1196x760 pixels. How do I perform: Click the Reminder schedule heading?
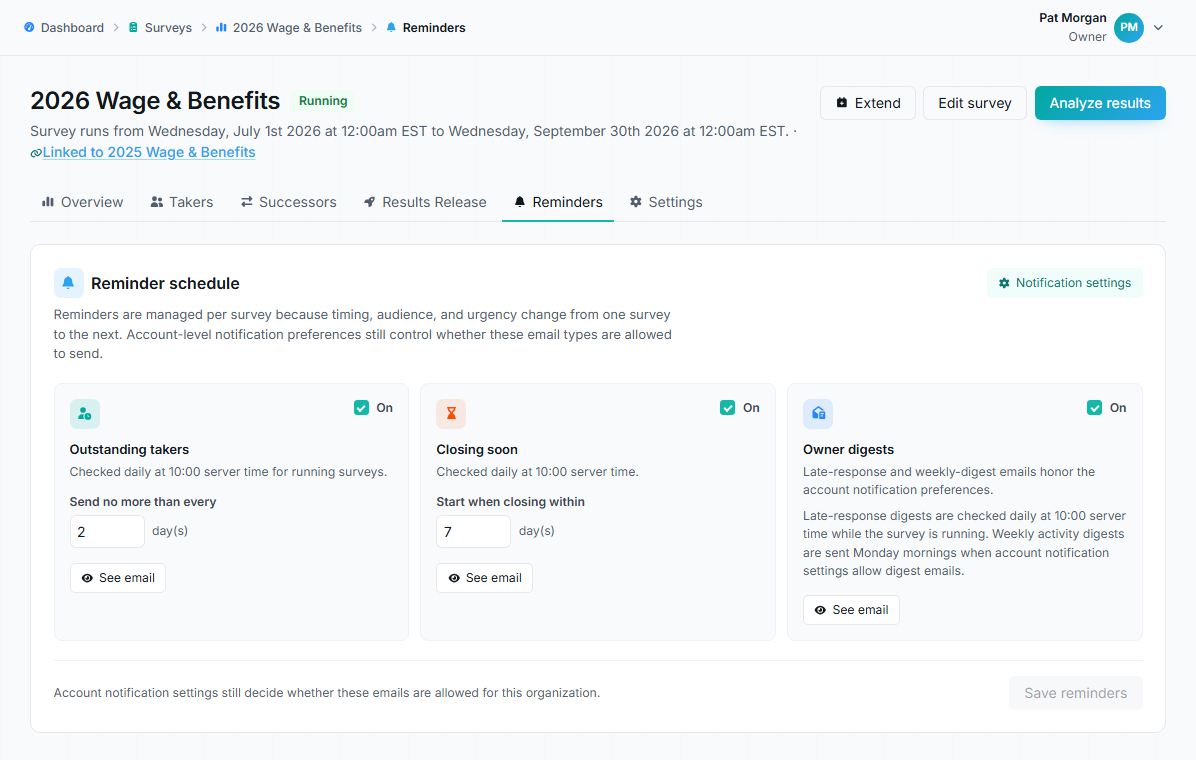tap(166, 283)
